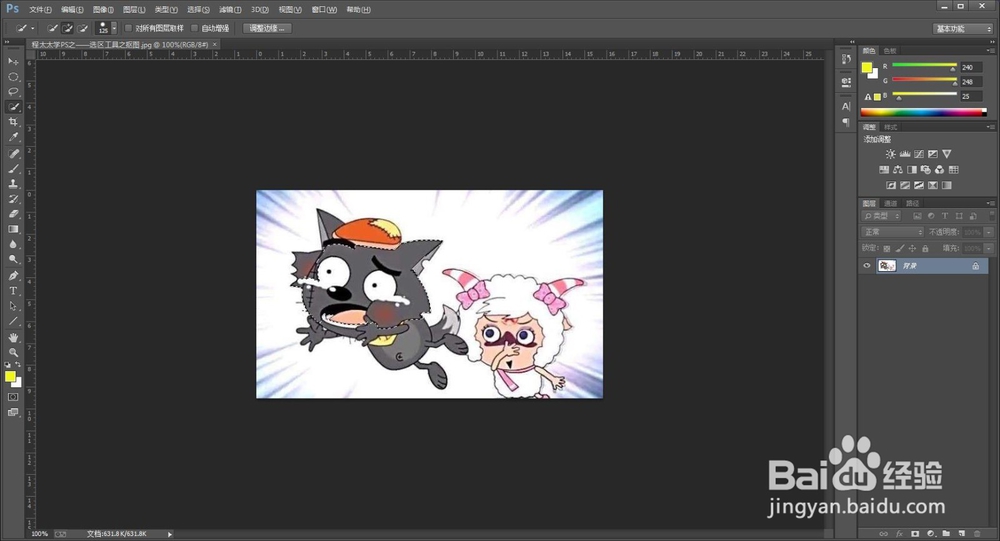Add a Levels adjustment
This screenshot has height=541, width=1000.
(x=905, y=154)
